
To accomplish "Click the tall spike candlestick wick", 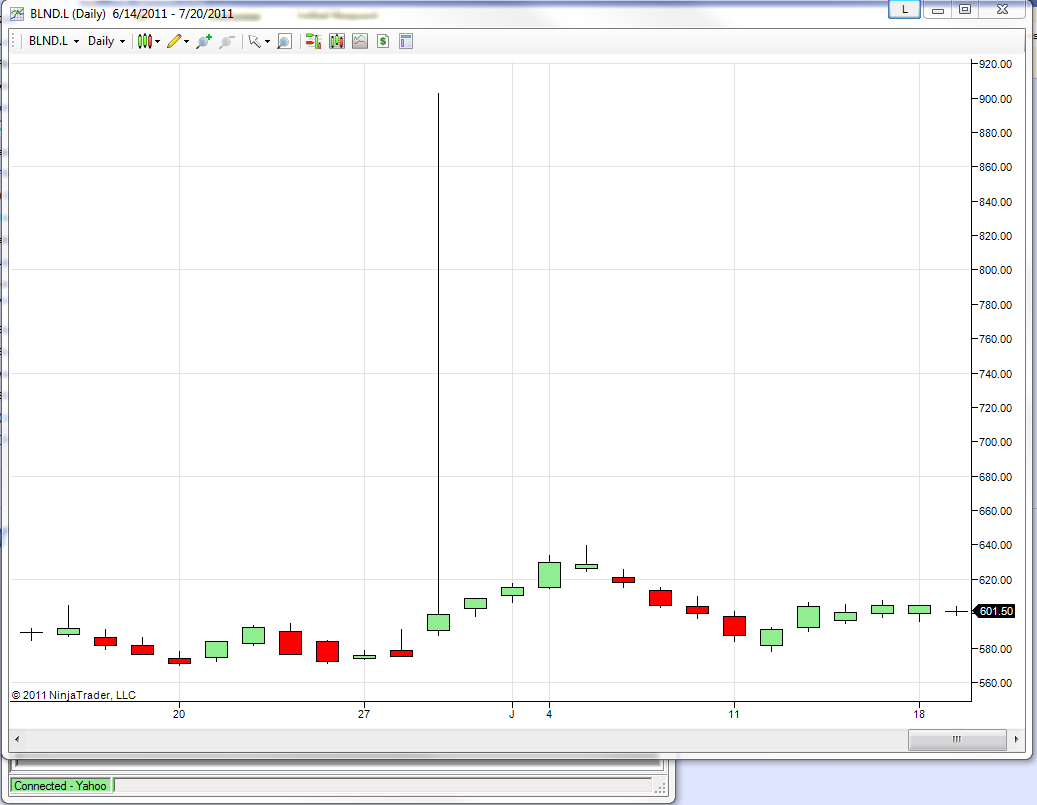I will (438, 354).
